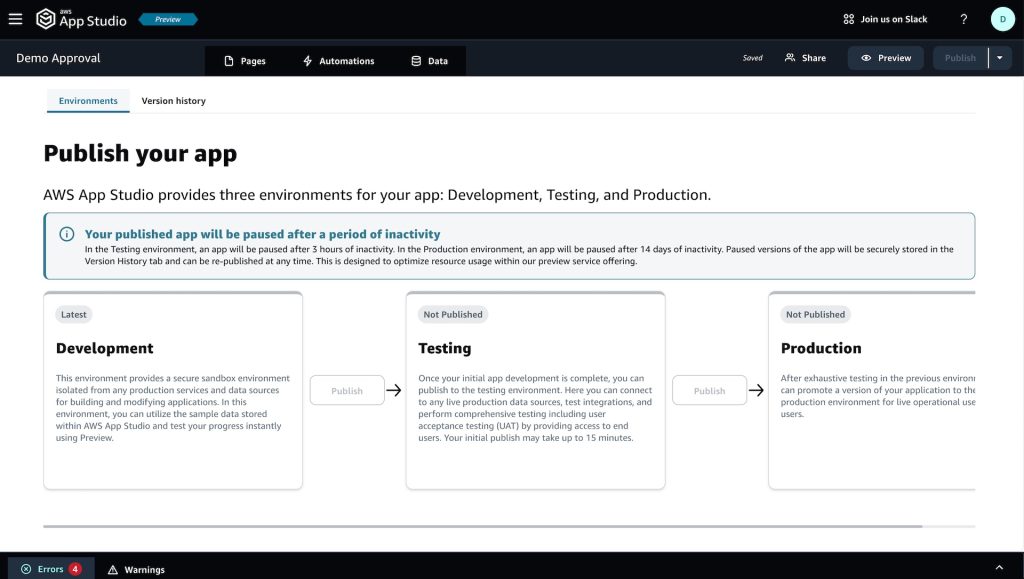Screen dimensions: 1024x579
Task: Click the Slack icon in header
Action: point(849,19)
